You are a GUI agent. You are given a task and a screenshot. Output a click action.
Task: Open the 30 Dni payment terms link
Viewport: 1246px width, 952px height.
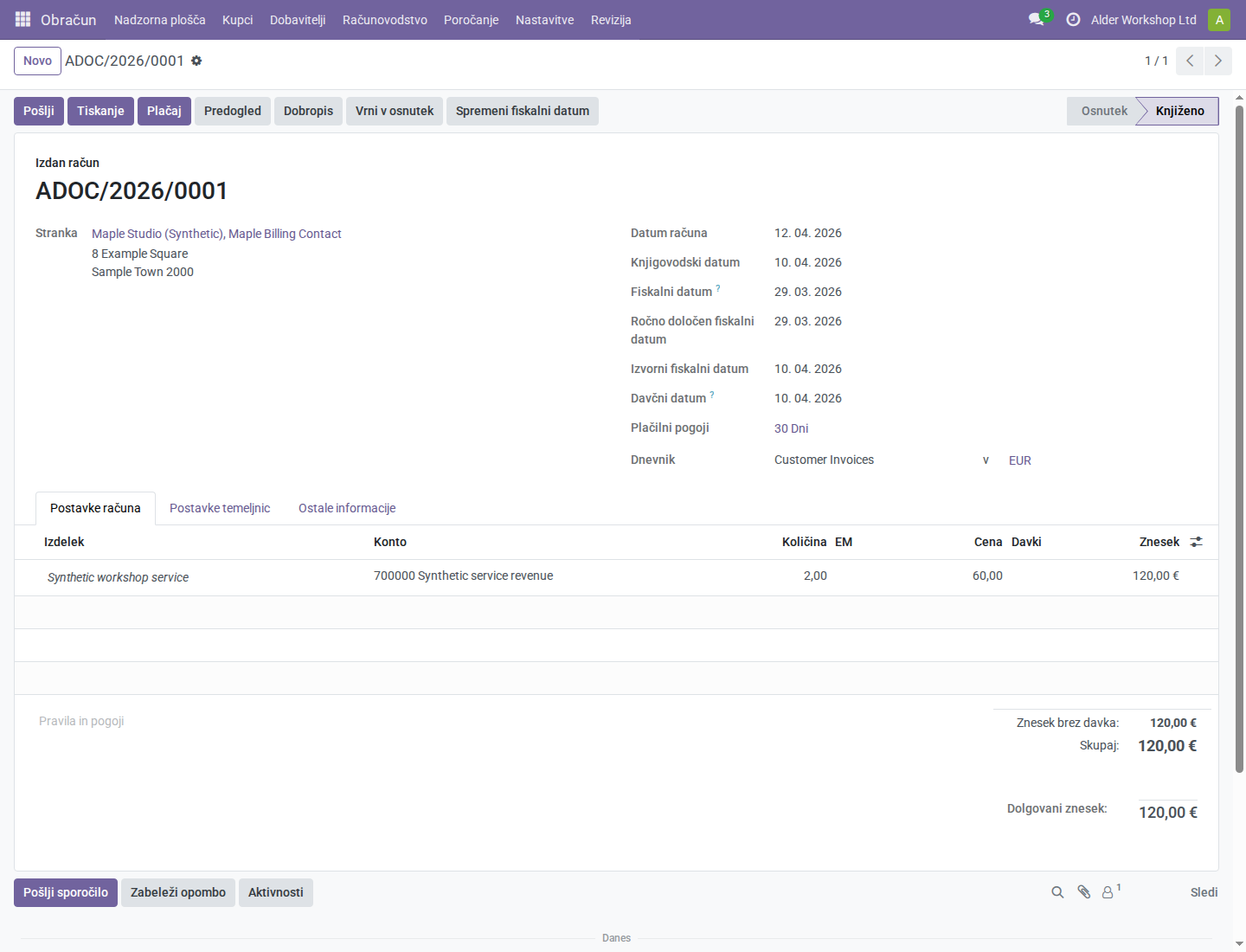pyautogui.click(x=792, y=428)
